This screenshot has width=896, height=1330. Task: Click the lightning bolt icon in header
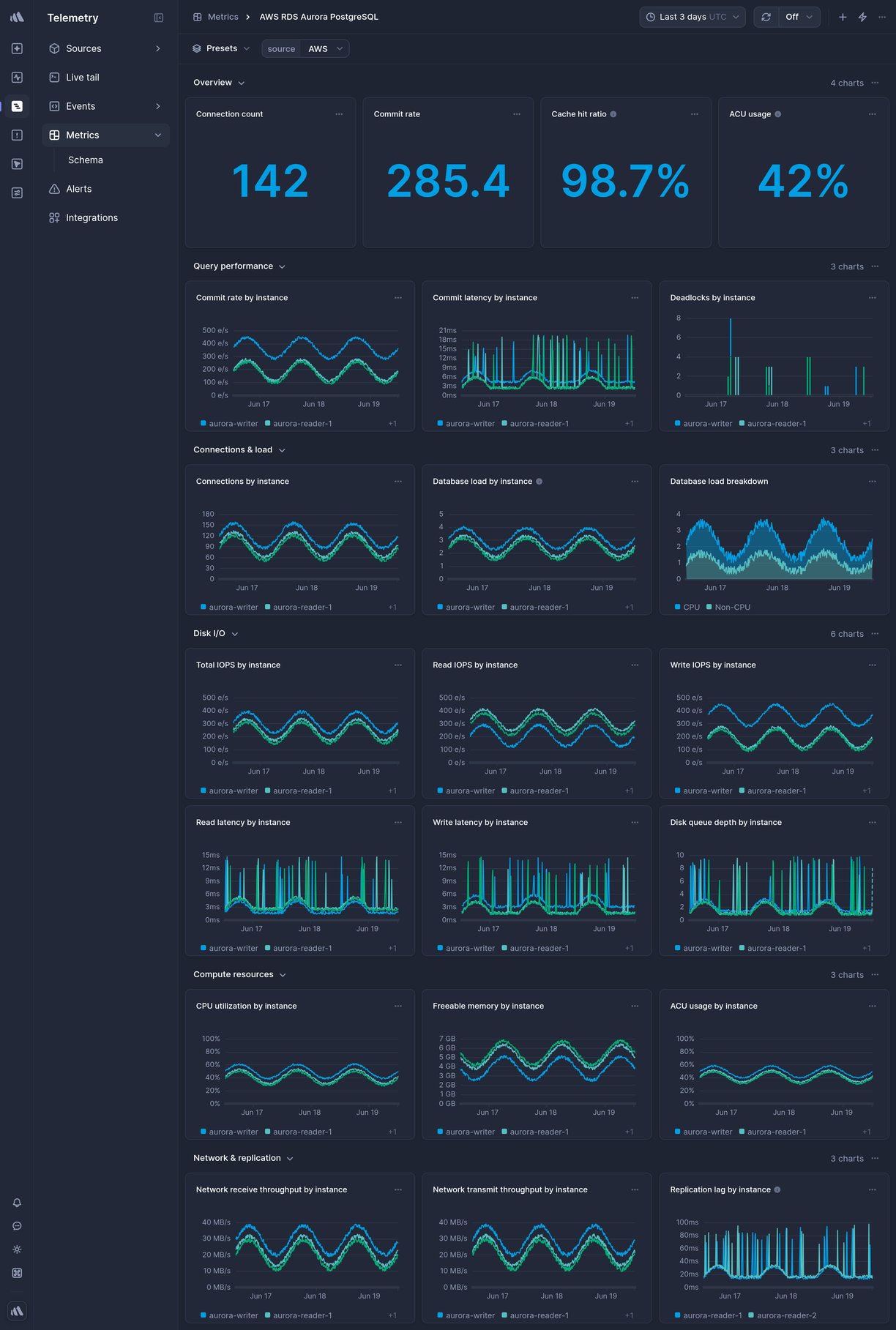(862, 17)
